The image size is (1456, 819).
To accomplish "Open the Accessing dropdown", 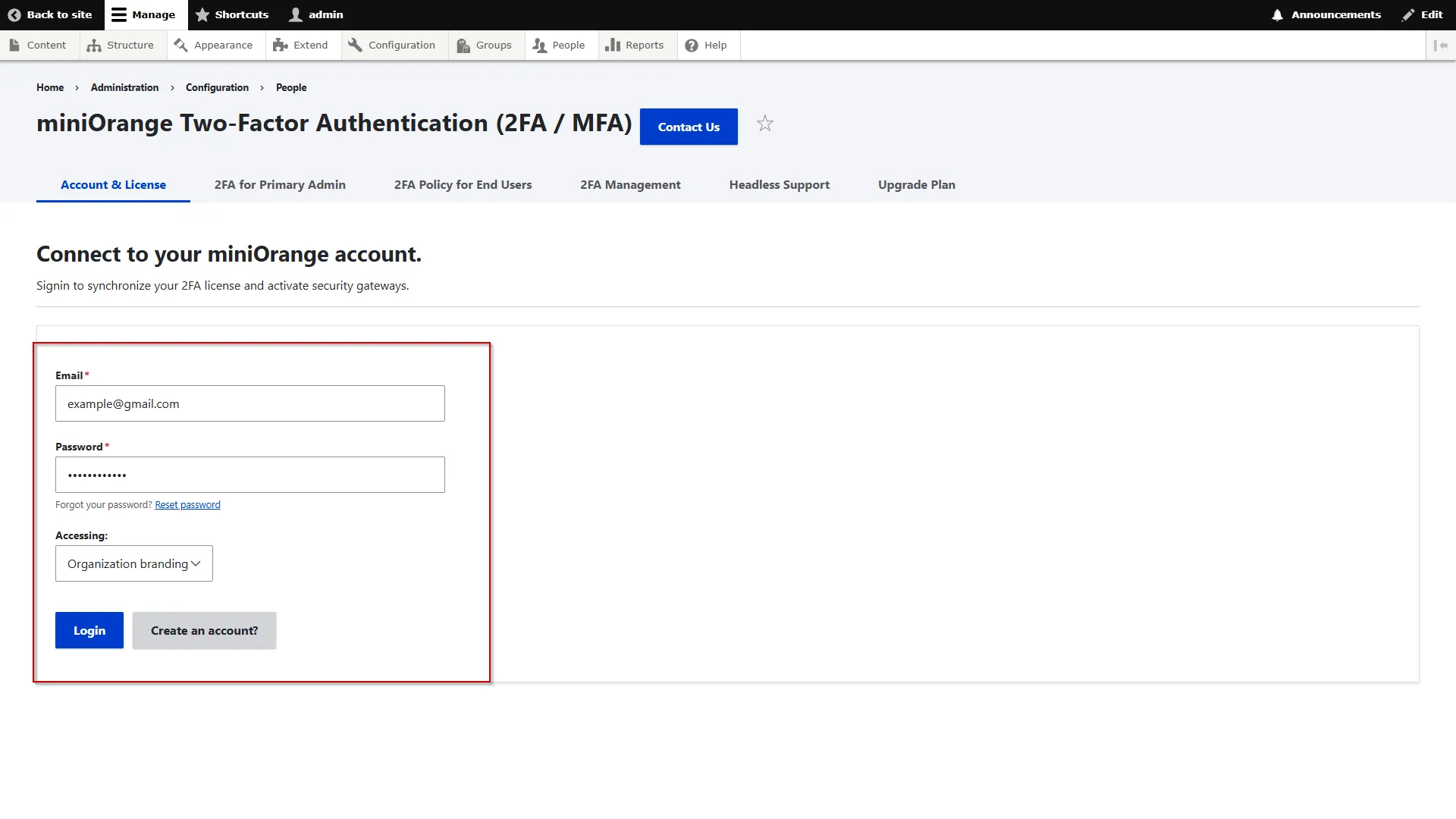I will click(134, 563).
